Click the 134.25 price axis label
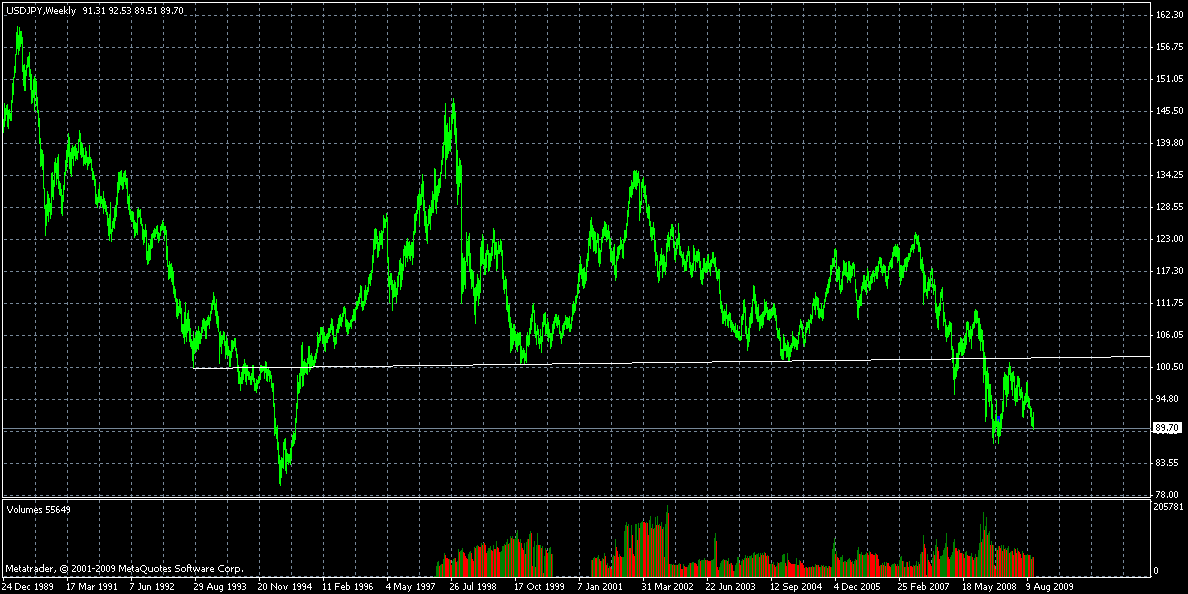The image size is (1188, 594). 1168,175
